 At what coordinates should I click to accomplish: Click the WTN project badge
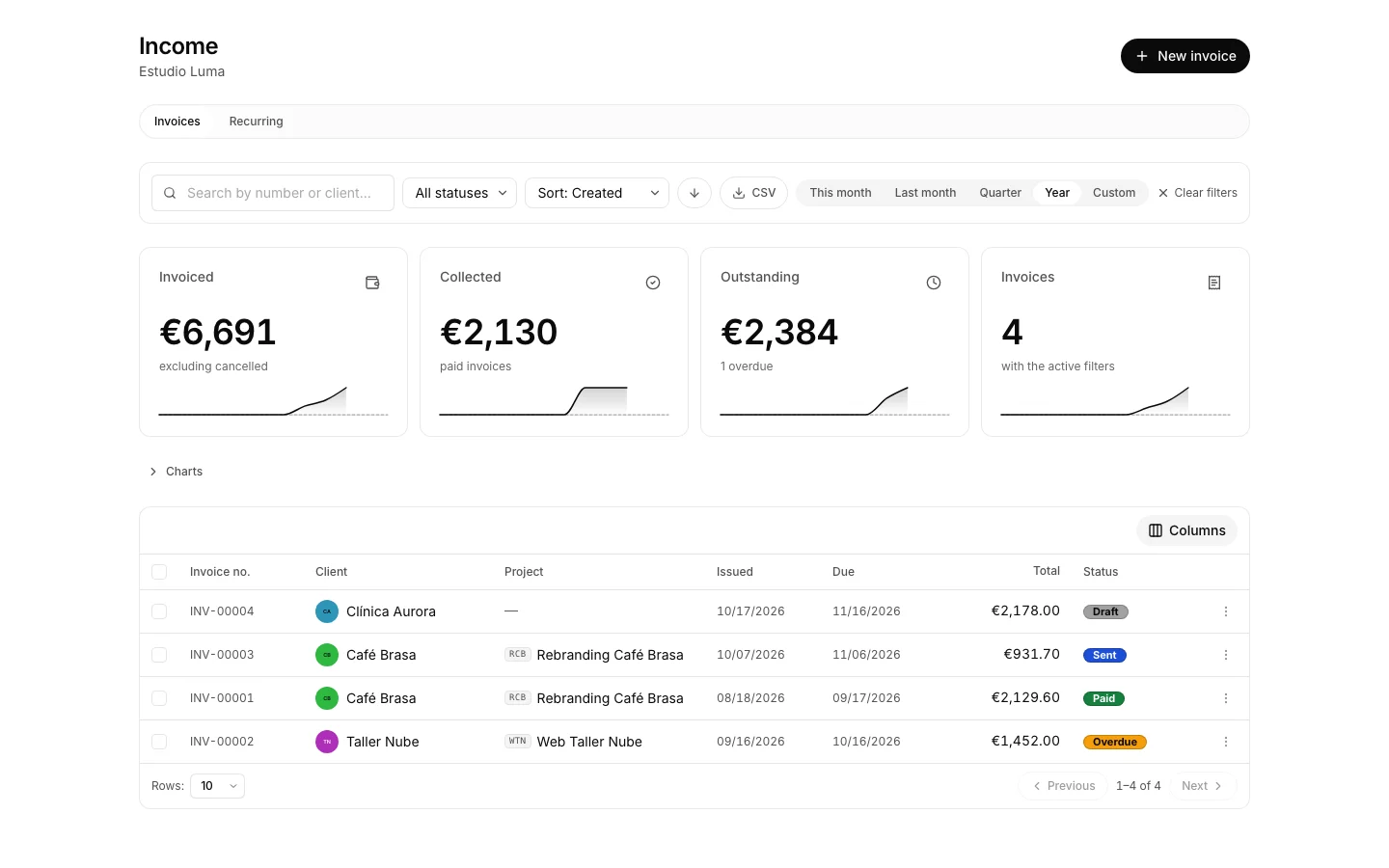point(518,741)
